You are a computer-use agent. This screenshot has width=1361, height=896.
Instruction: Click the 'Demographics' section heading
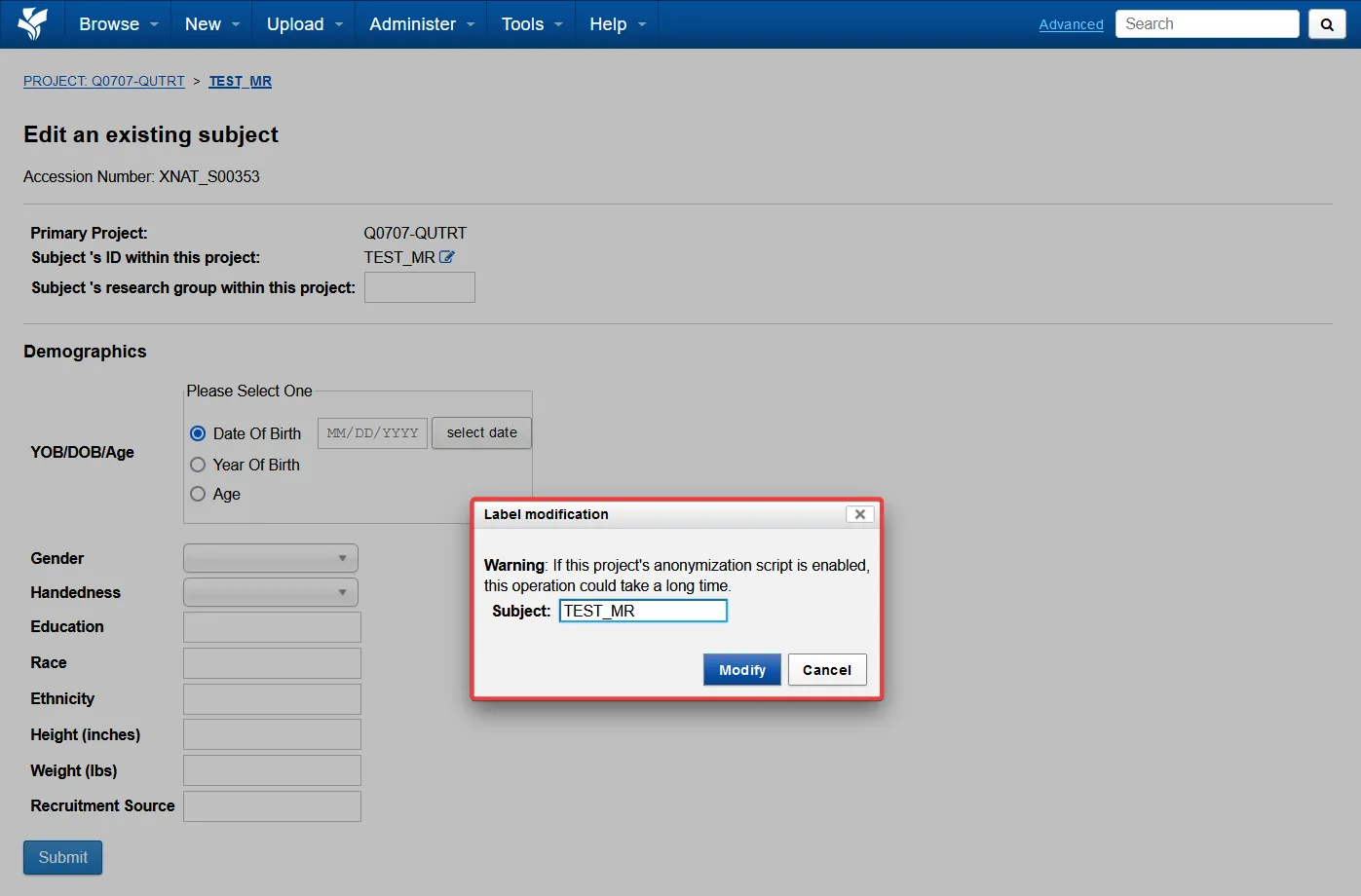(85, 352)
